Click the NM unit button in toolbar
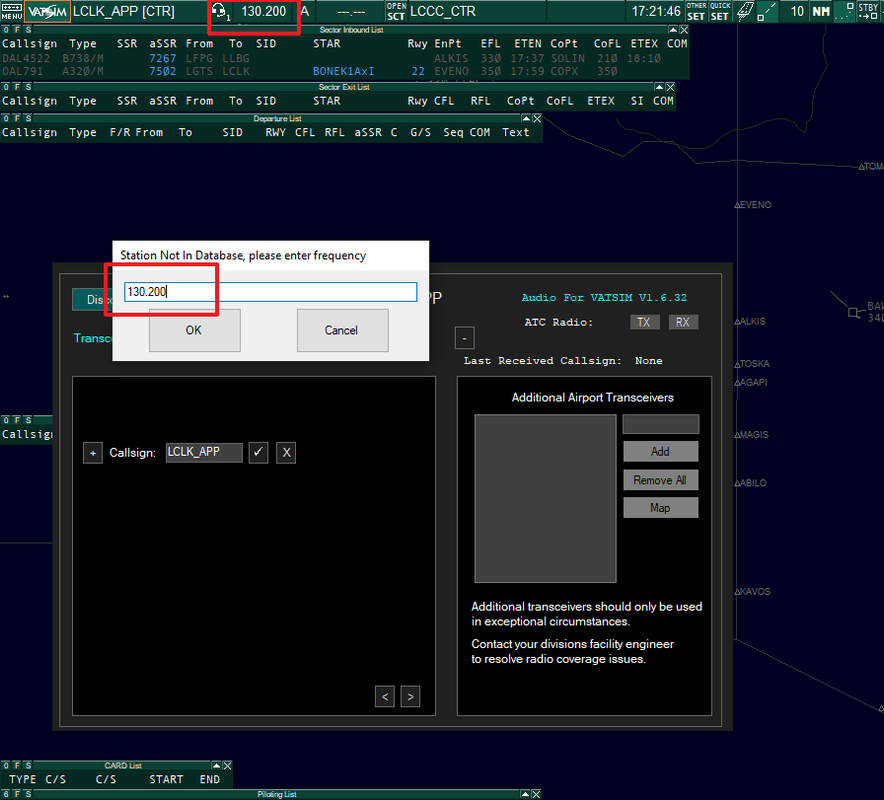 (x=821, y=11)
